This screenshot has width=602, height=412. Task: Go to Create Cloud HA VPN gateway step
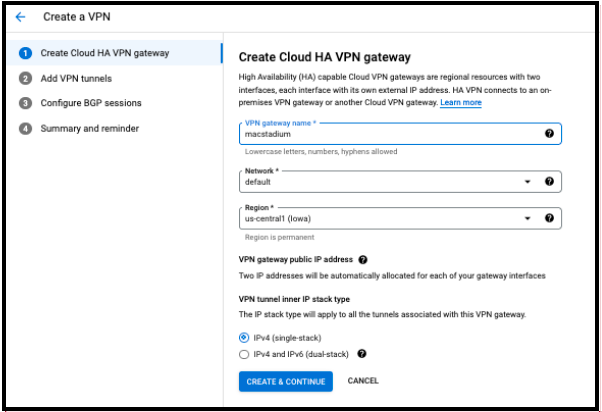pos(104,53)
